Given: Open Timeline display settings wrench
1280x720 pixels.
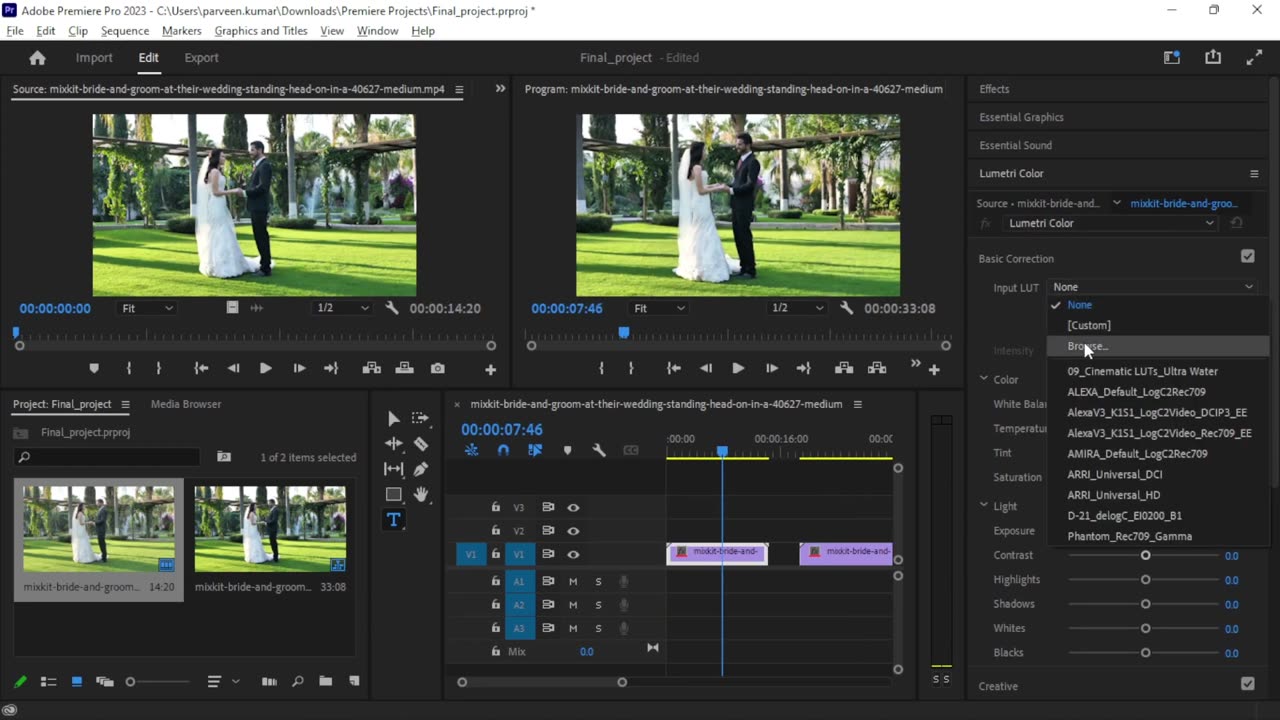Looking at the screenshot, I should [599, 451].
